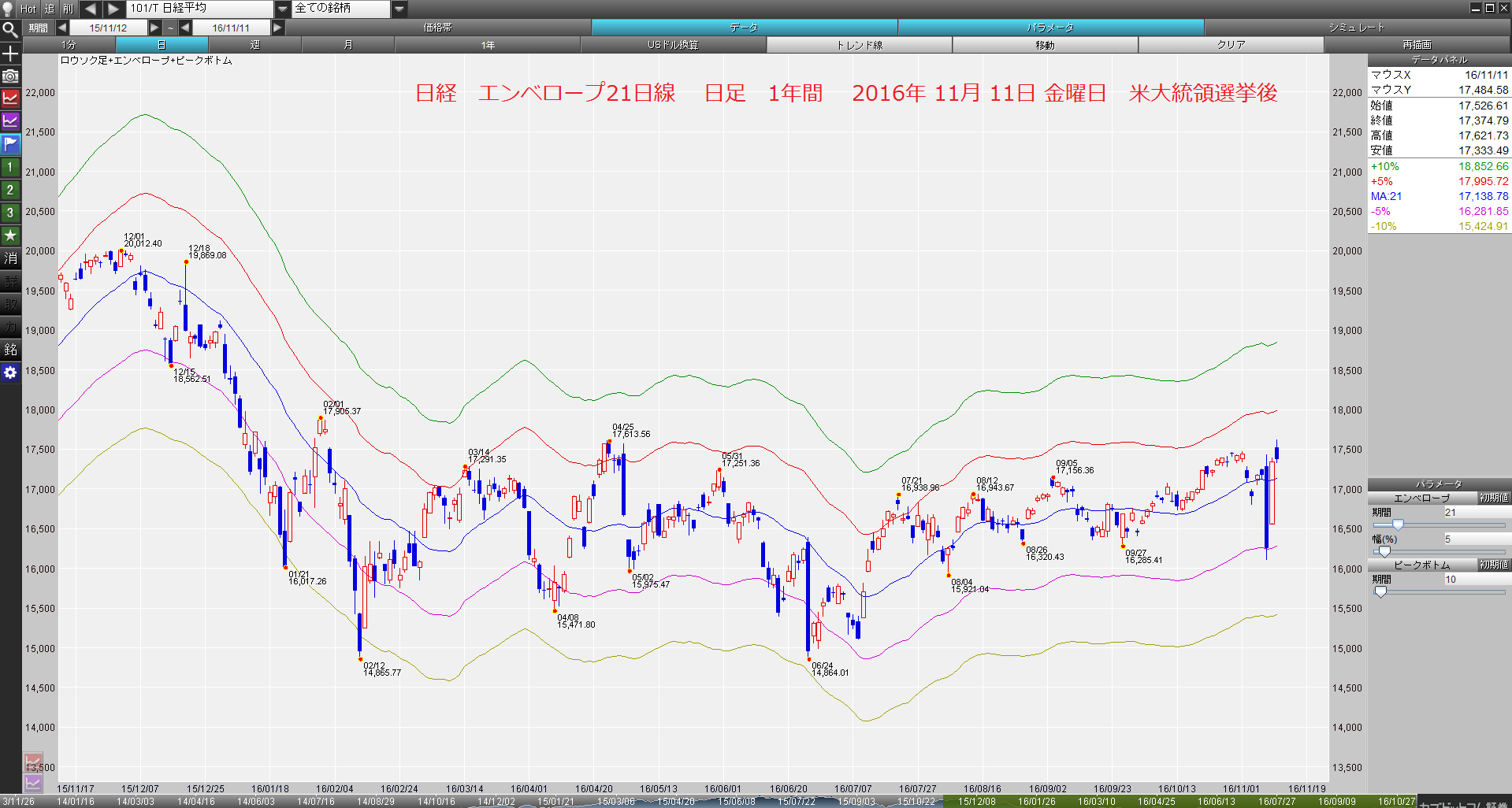
Task: Click the crosshair plus icon in sidebar
Action: coord(10,54)
